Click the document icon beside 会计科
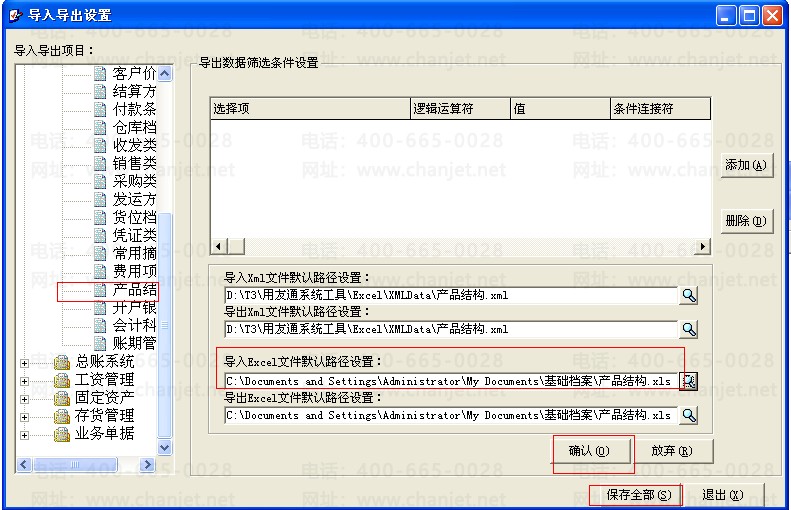791x510 pixels. [100, 326]
